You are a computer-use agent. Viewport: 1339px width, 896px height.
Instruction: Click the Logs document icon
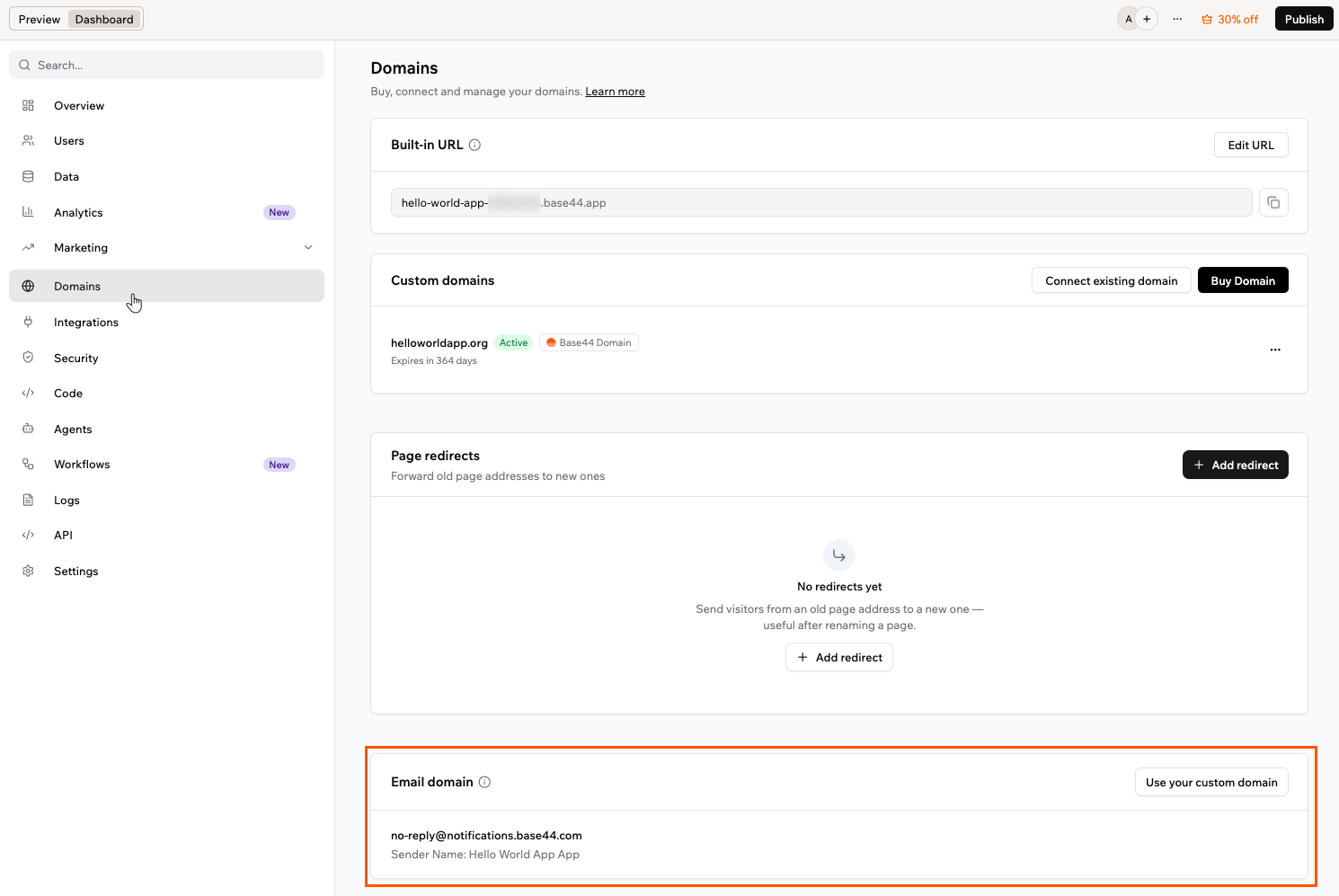[x=28, y=500]
